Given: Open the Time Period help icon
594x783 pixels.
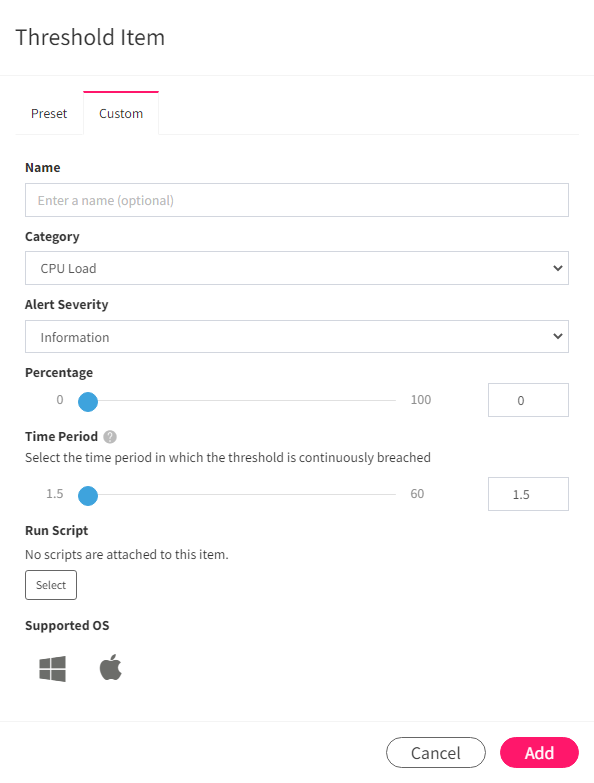Looking at the screenshot, I should [x=110, y=437].
